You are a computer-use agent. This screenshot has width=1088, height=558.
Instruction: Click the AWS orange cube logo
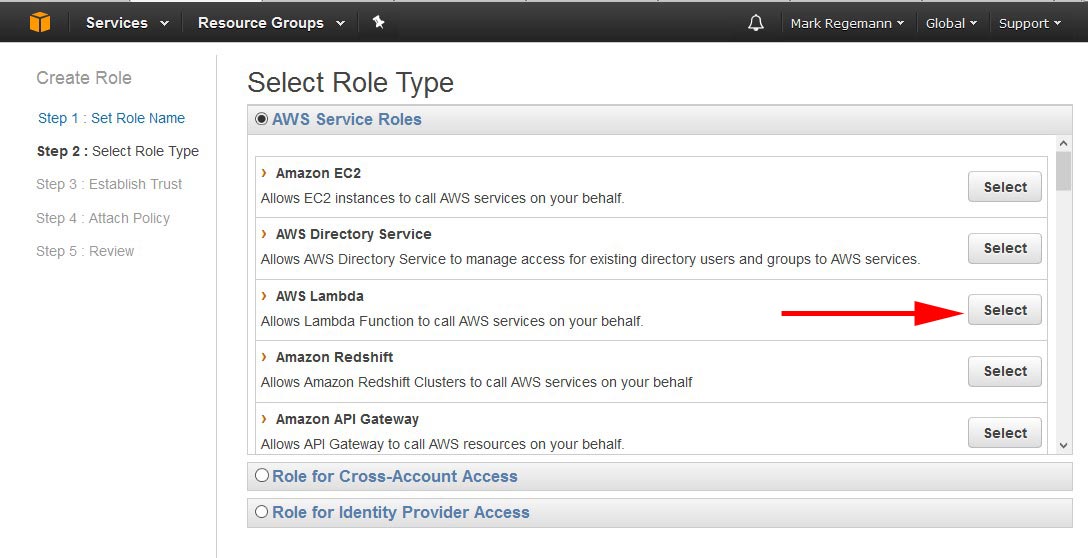[40, 22]
